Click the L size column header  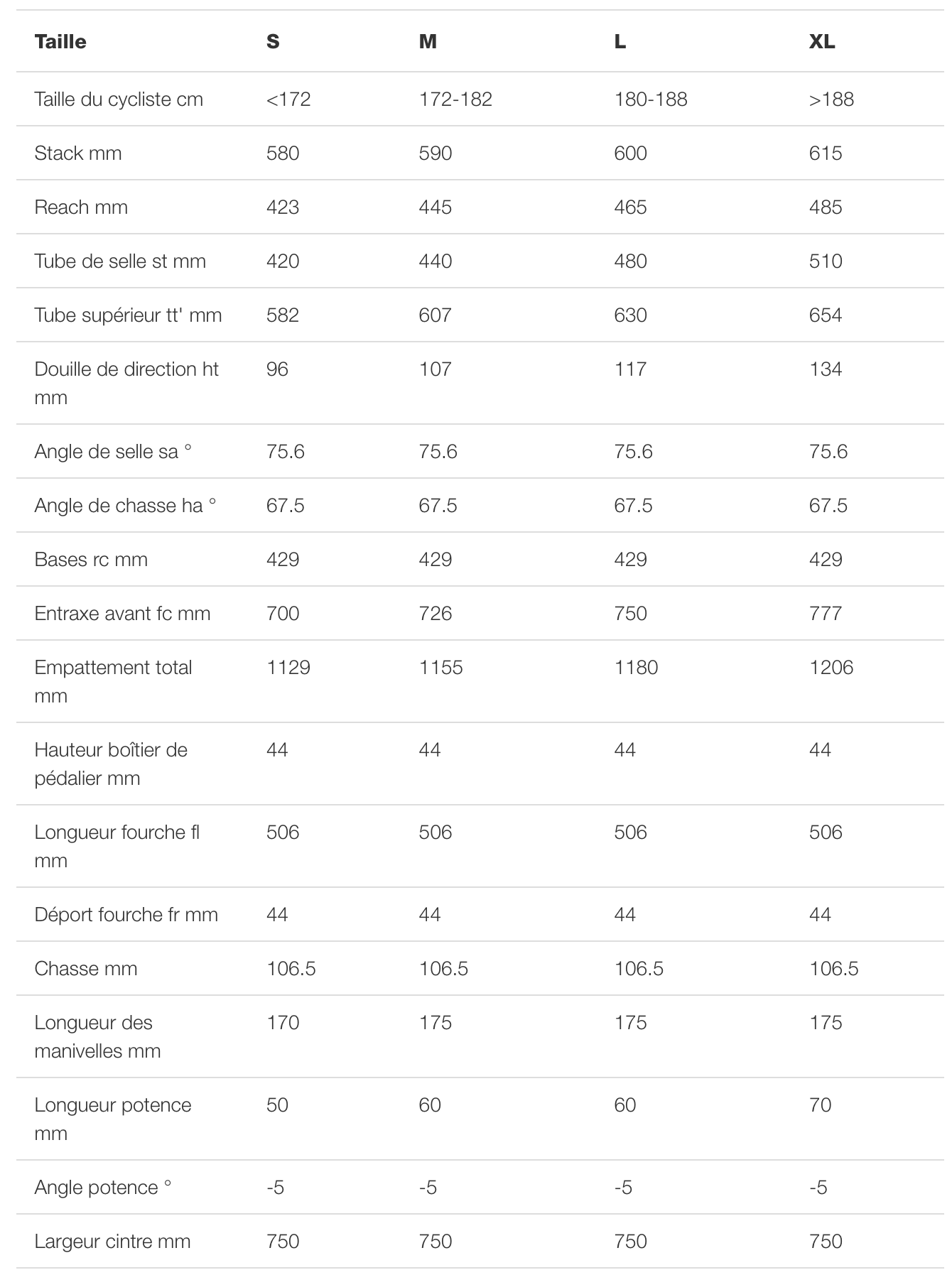(620, 42)
